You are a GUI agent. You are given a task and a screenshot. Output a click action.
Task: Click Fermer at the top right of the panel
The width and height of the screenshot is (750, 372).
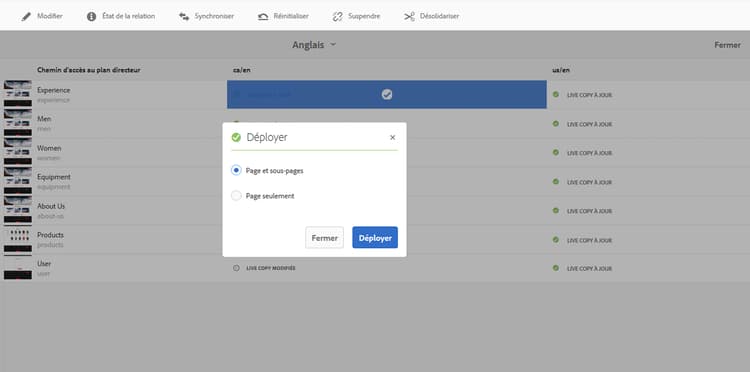coord(728,45)
